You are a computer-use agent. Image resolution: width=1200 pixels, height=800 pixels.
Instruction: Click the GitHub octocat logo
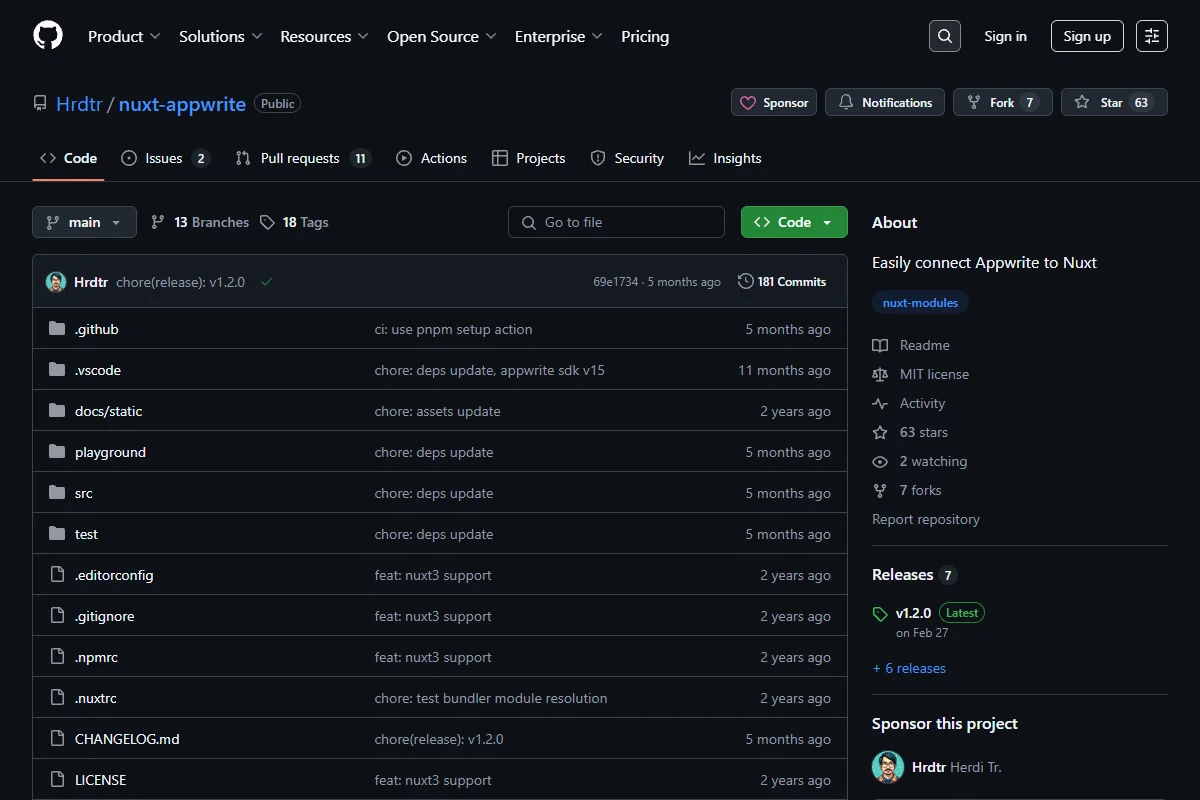pos(48,36)
